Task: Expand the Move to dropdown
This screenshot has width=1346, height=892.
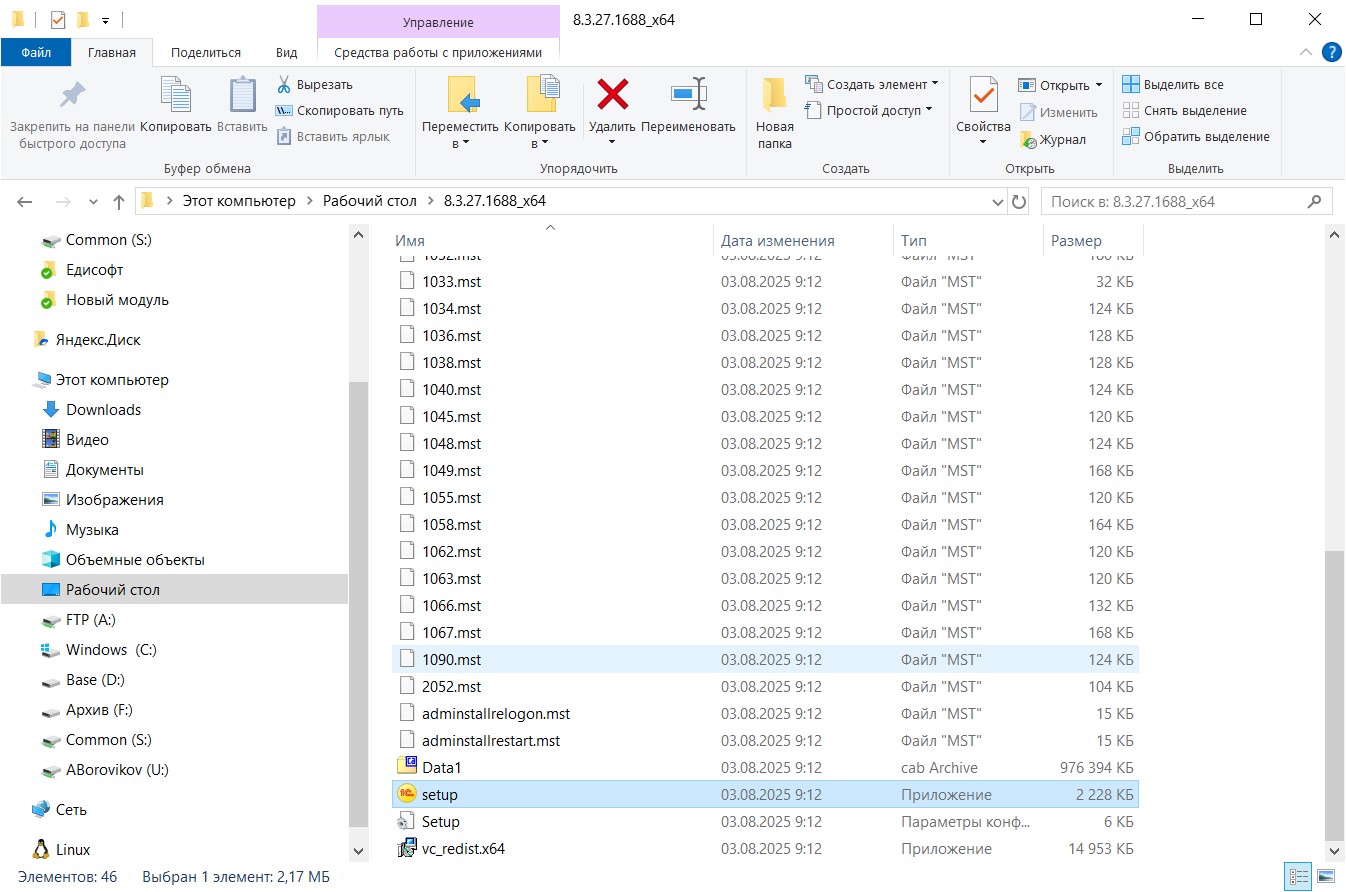Action: point(459,144)
